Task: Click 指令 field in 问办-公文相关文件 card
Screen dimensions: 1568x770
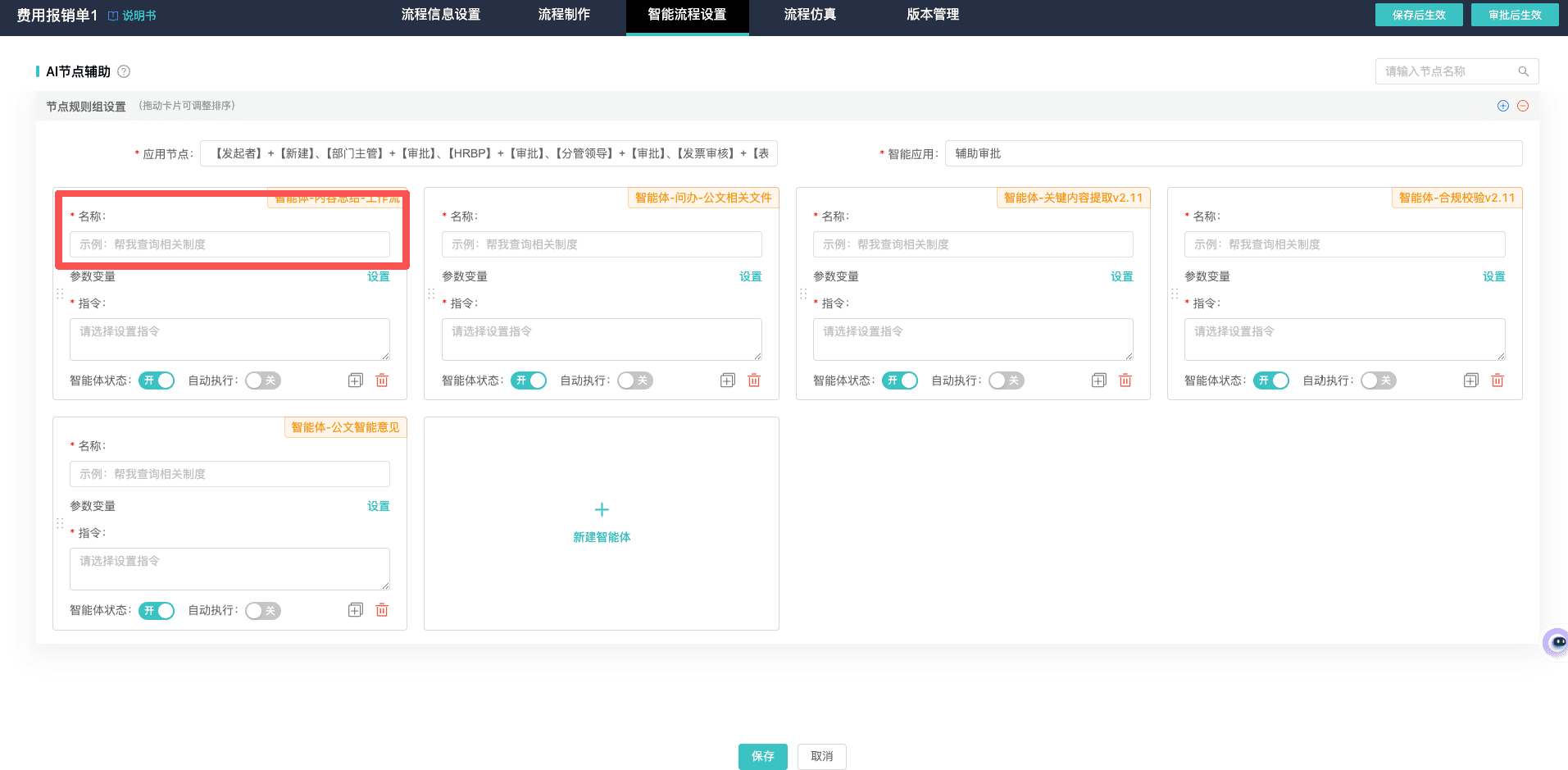Action: click(x=602, y=339)
